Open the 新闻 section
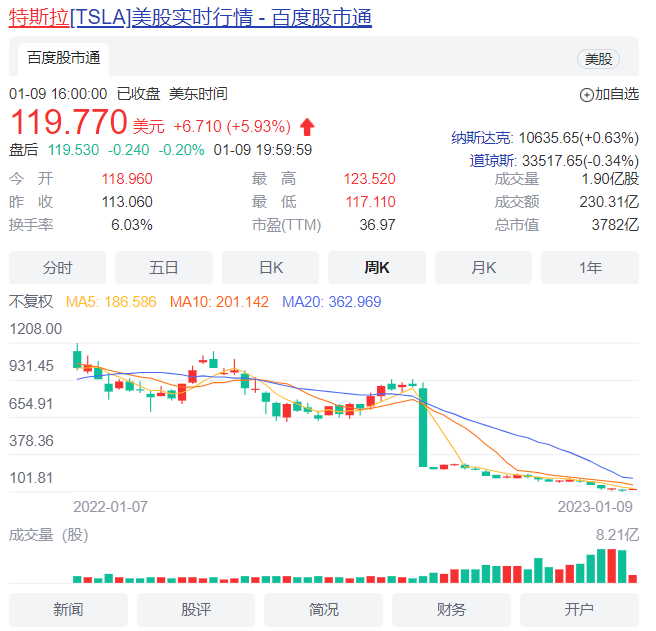 click(68, 609)
